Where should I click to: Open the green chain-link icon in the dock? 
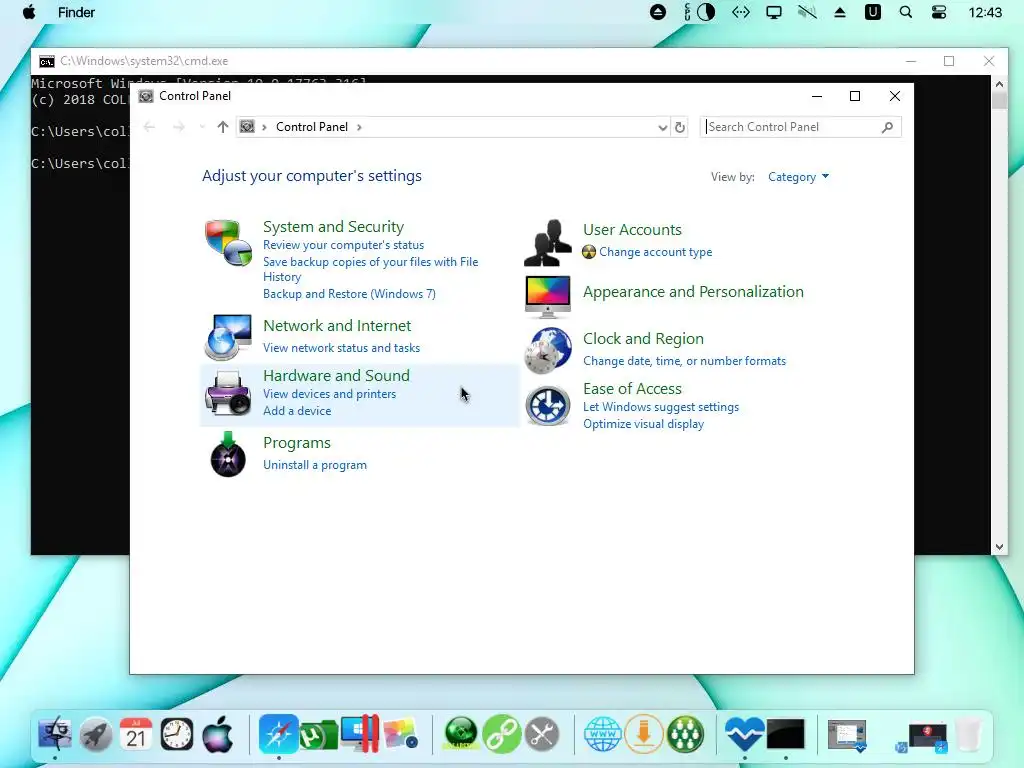pyautogui.click(x=502, y=734)
